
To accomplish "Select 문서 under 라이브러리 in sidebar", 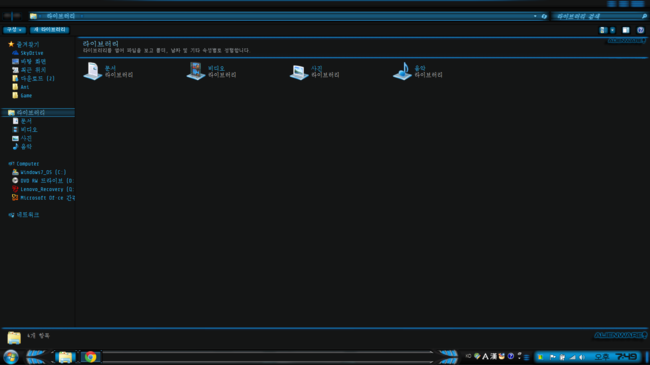I will [22, 121].
